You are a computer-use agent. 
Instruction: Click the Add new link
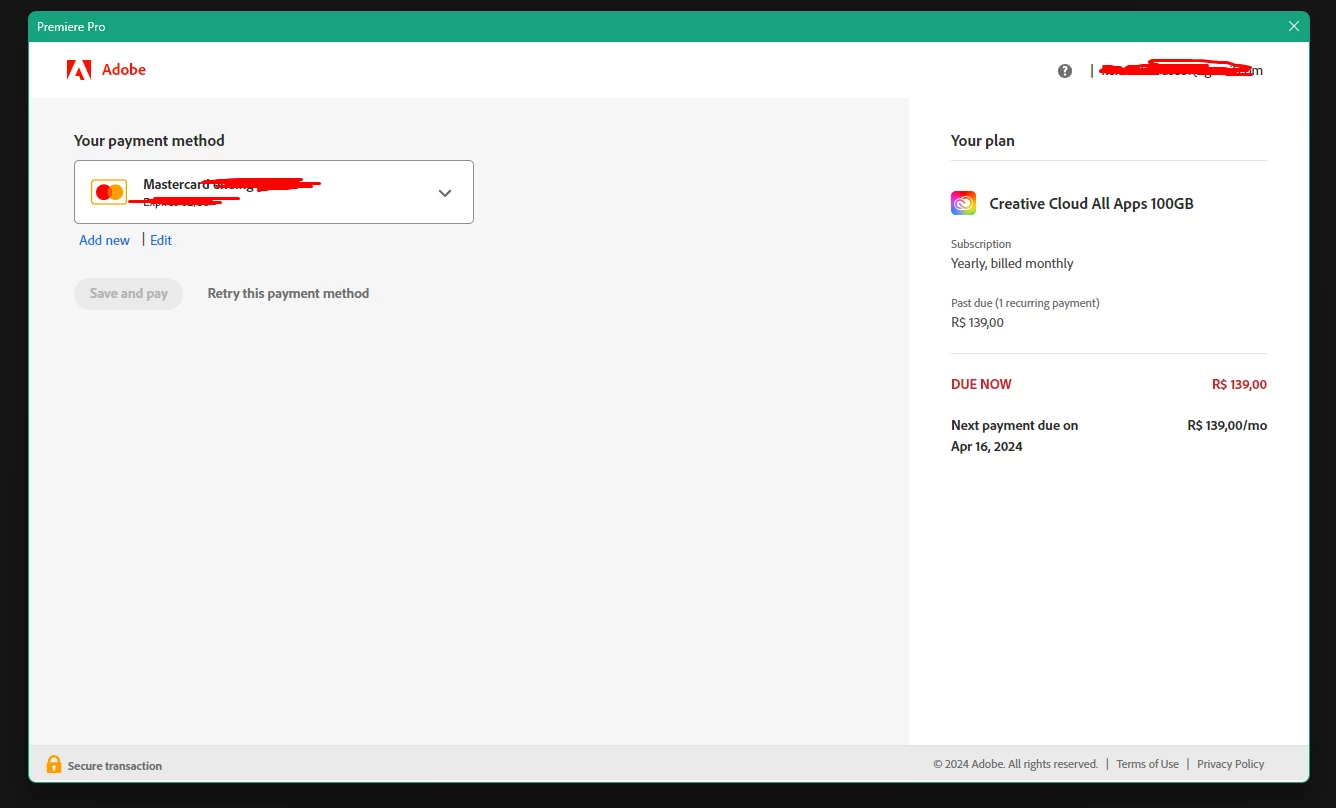tap(105, 240)
